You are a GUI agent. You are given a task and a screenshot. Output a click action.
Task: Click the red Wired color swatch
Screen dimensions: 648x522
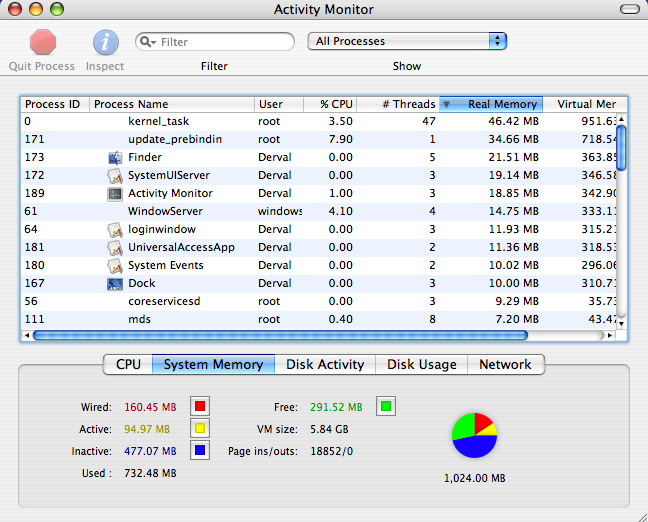coord(200,406)
